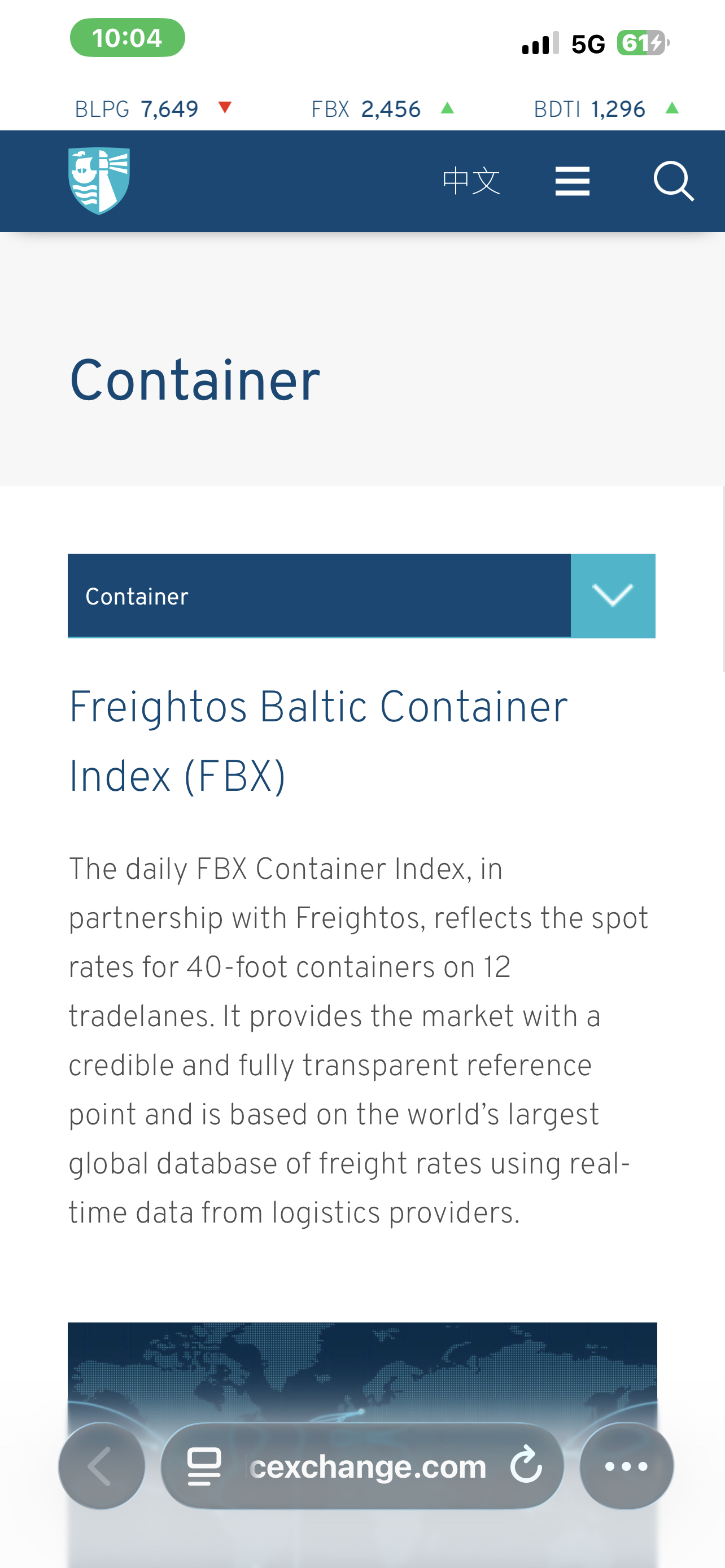The image size is (725, 1568).
Task: Reload the page with refresh icon
Action: point(526,1466)
